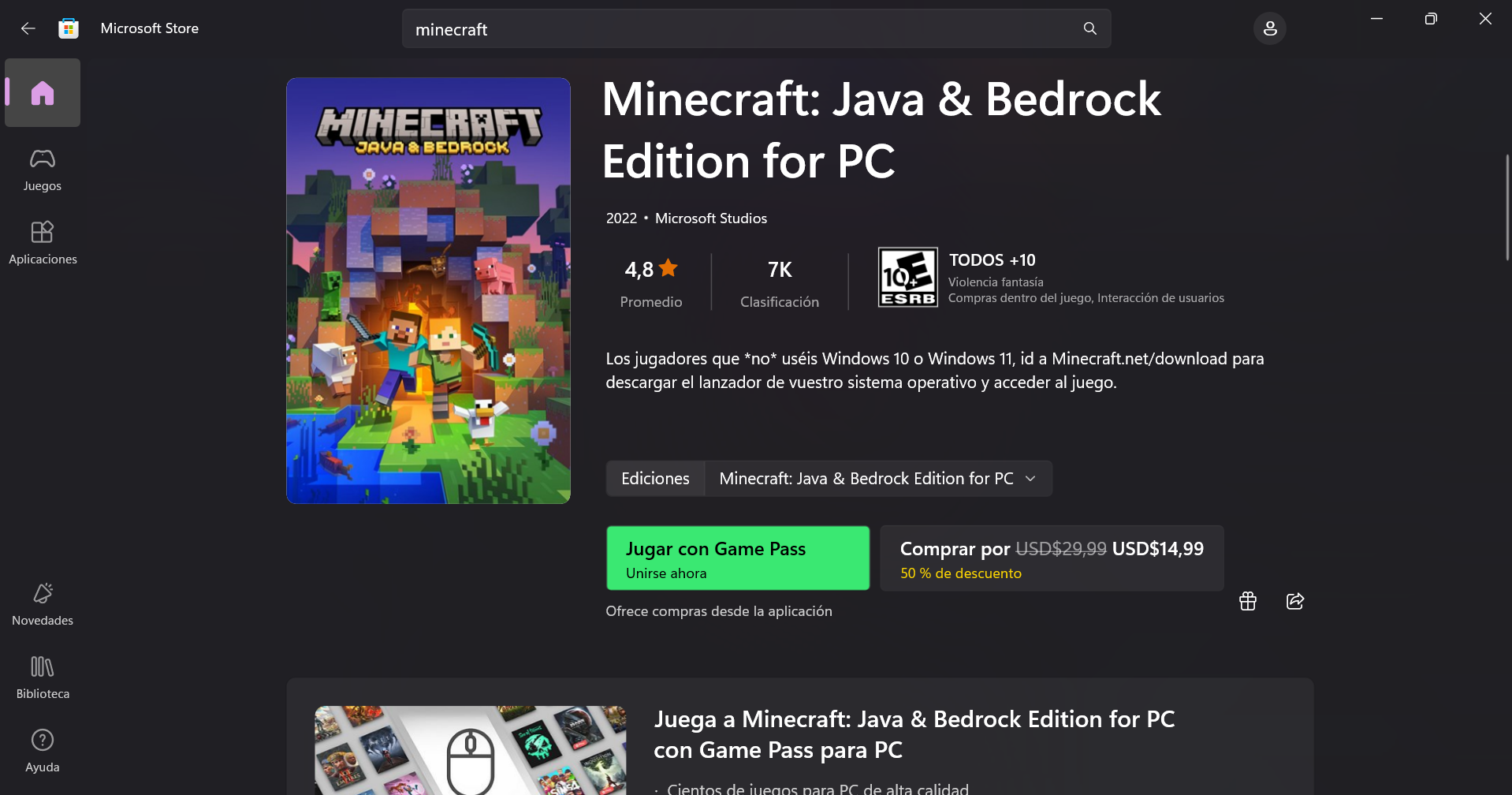Viewport: 1512px width, 795px height.
Task: Go to the Home sidebar icon
Action: pos(43,93)
